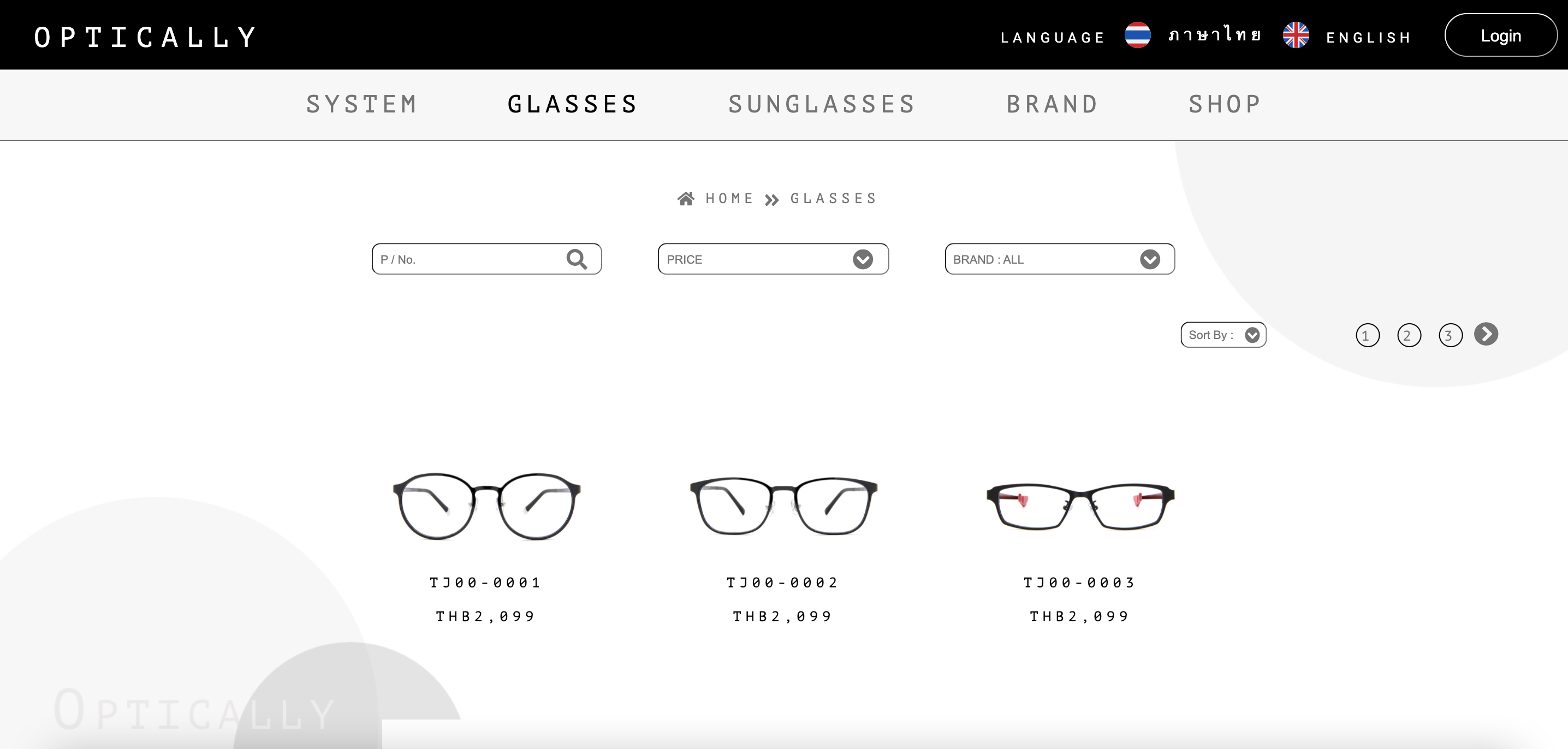Open the SUNGLASSES menu
The image size is (1568, 749).
point(822,104)
